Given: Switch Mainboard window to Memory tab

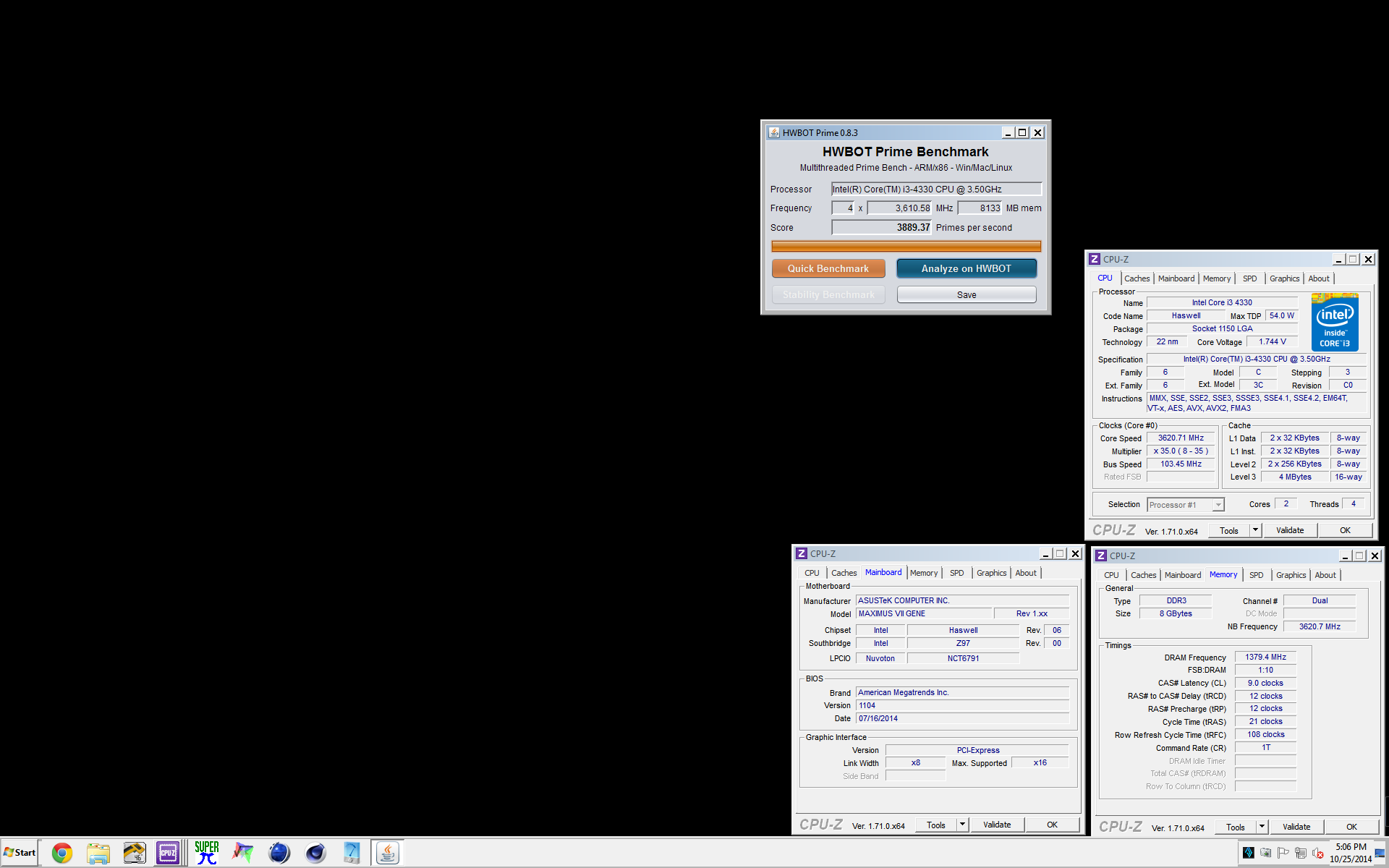Looking at the screenshot, I should [924, 573].
